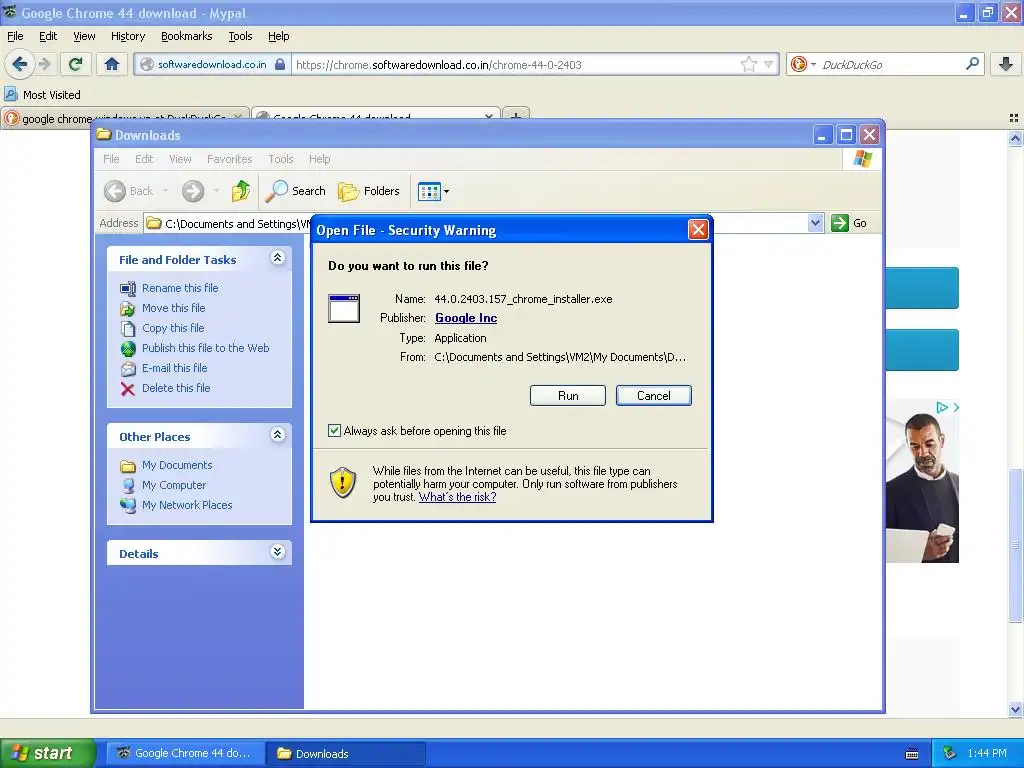Open the What's the risk? link

coord(457,497)
